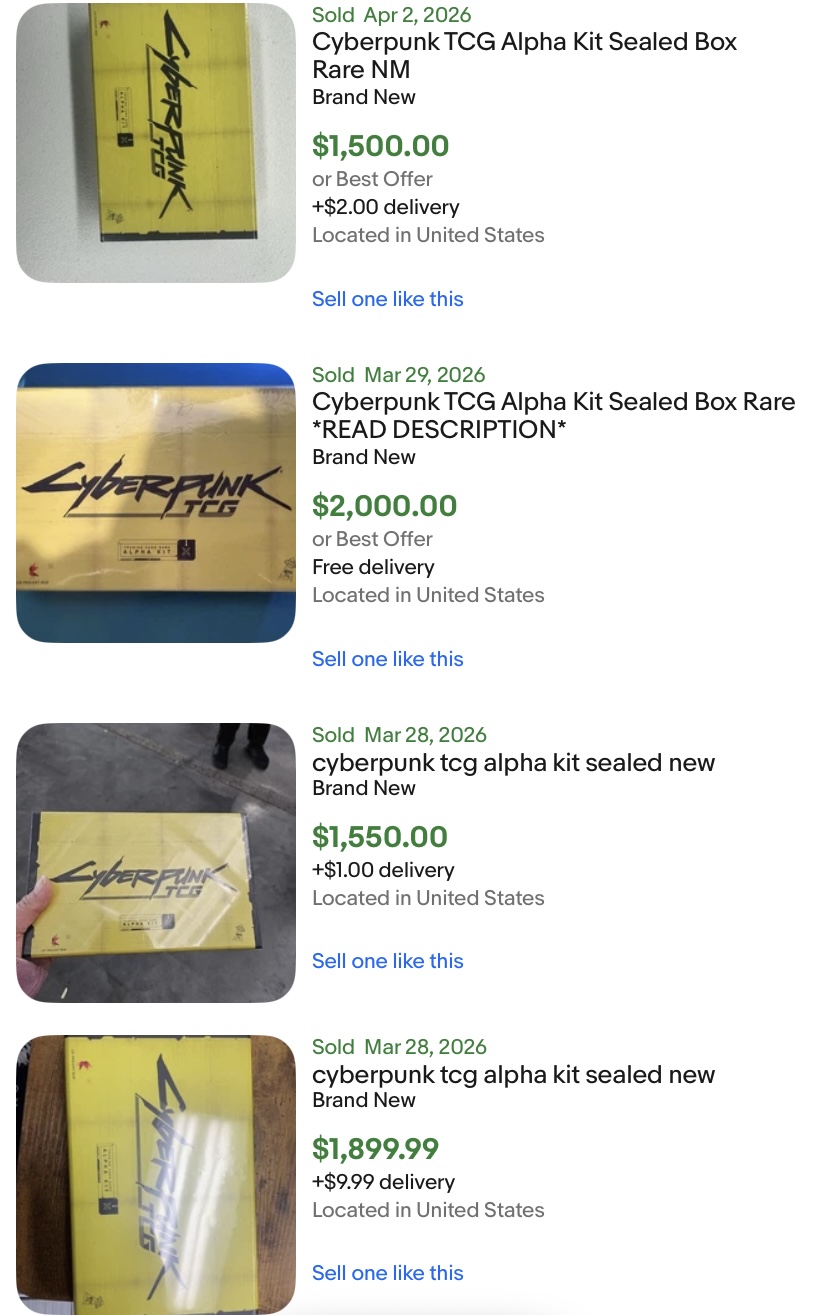
Task: Click 'Sell one like this' for $2,000.00 listing
Action: tap(388, 659)
